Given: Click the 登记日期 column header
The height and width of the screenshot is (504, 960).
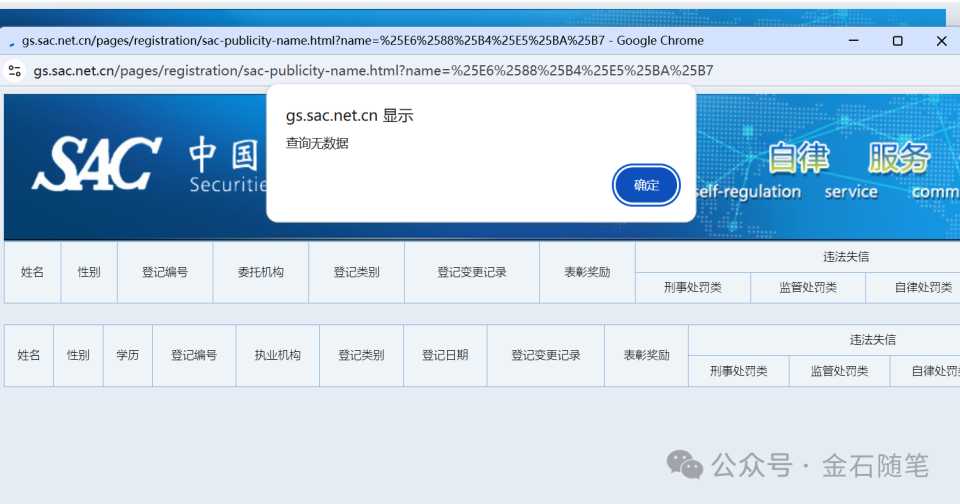Looking at the screenshot, I should click(445, 355).
